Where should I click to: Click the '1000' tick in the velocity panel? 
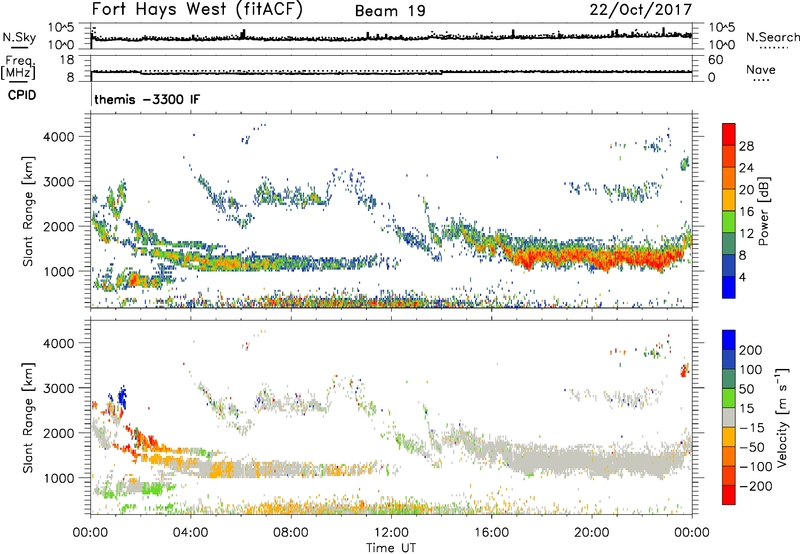tap(59, 478)
